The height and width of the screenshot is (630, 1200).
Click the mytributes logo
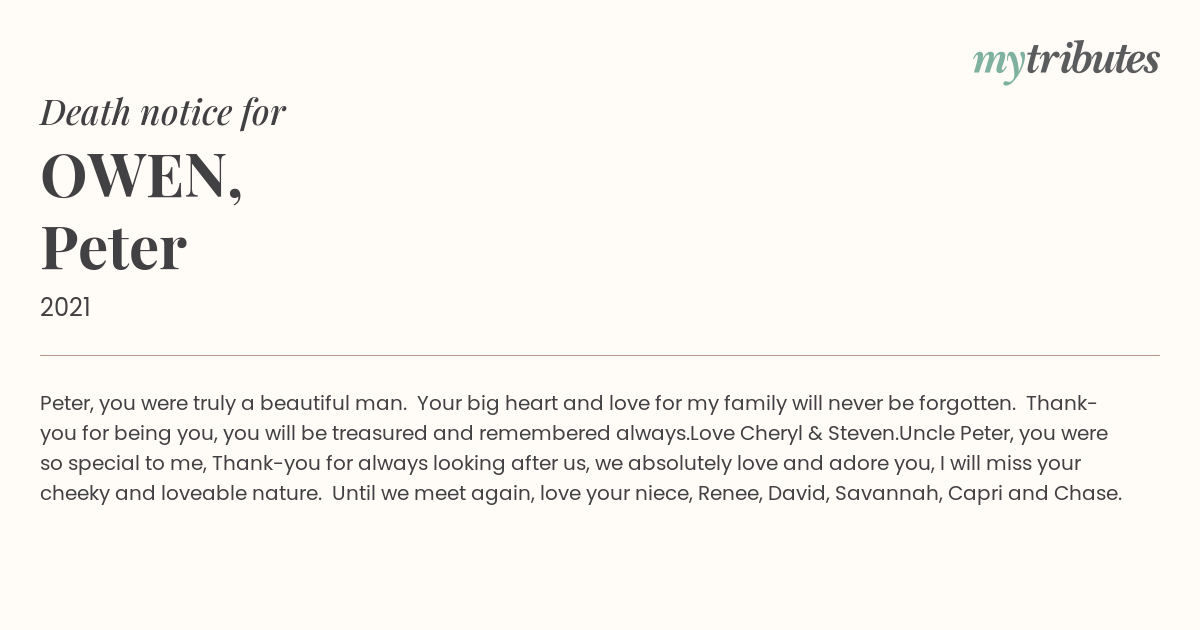(1066, 61)
